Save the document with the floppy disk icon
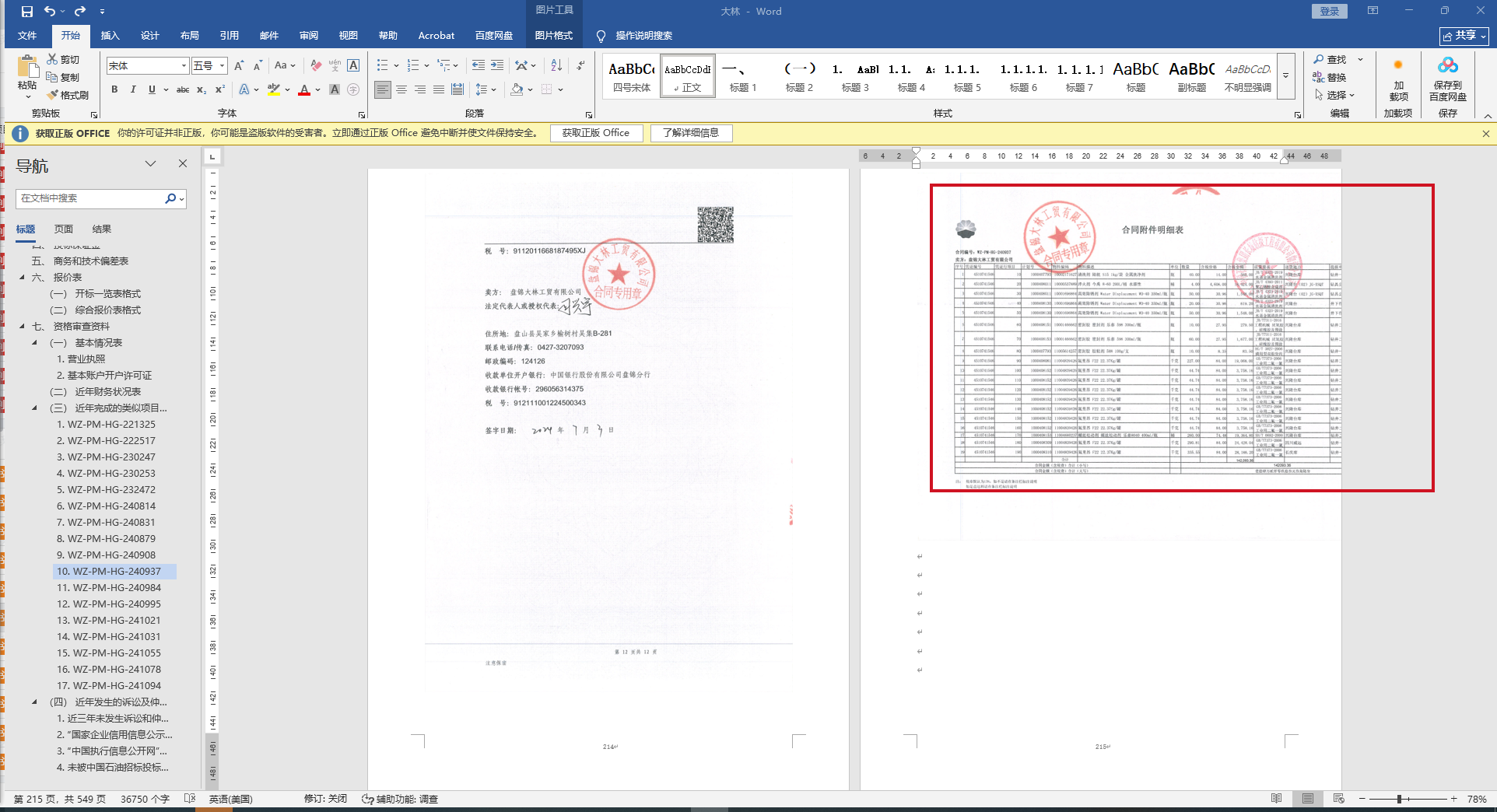The height and width of the screenshot is (812, 1497). (27, 12)
